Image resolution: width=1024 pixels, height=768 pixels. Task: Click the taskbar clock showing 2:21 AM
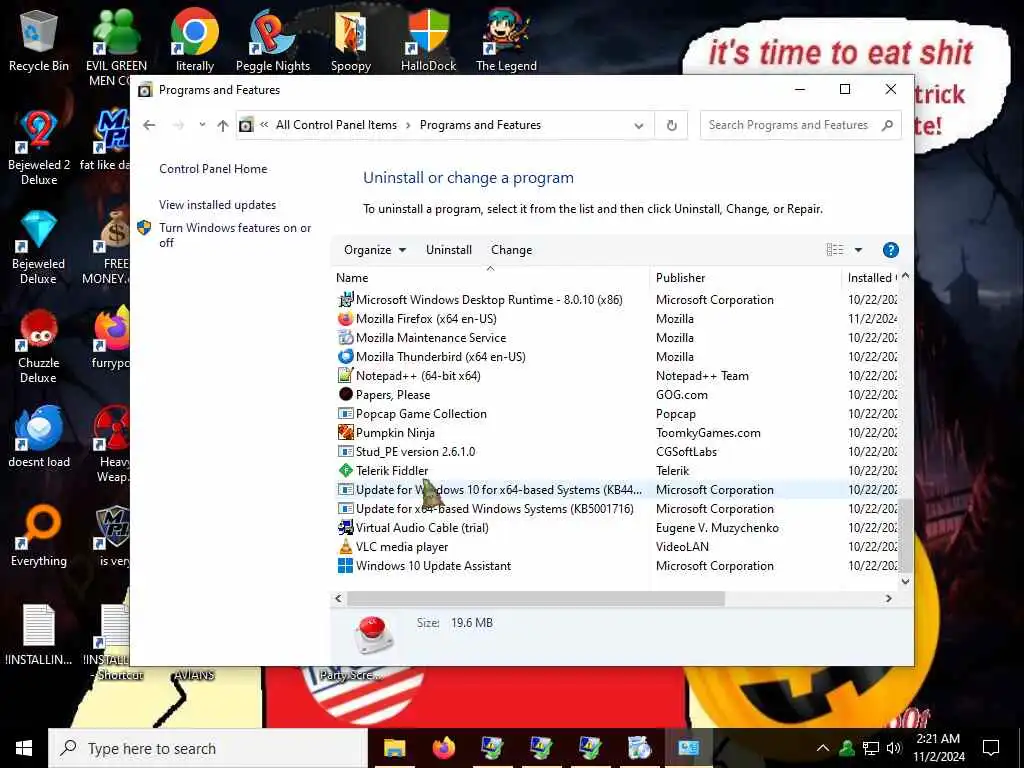tap(938, 748)
